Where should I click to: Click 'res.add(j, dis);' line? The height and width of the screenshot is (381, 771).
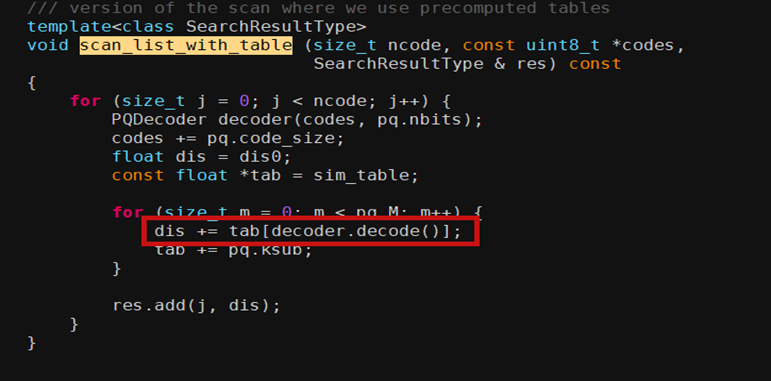196,306
